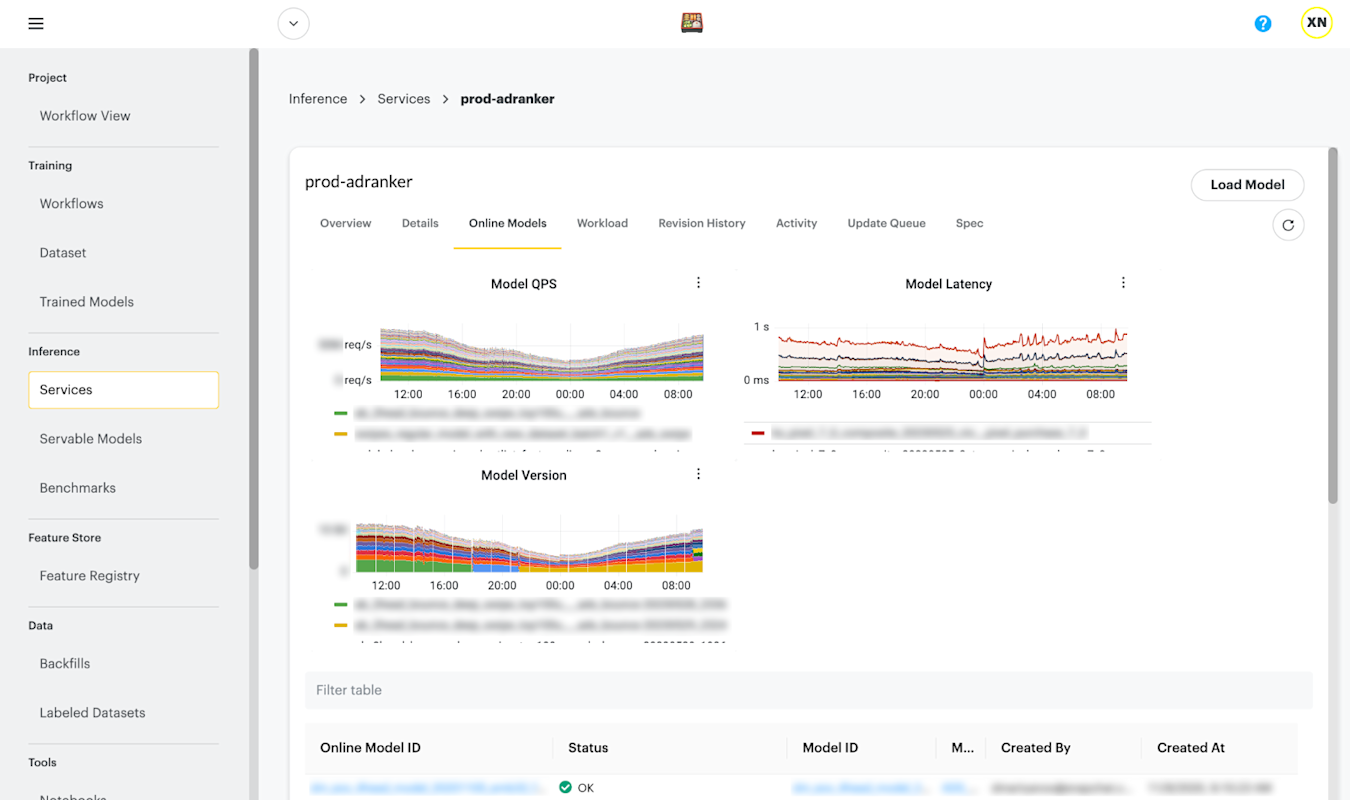
Task: Open Model QPS chart options menu
Action: point(699,283)
